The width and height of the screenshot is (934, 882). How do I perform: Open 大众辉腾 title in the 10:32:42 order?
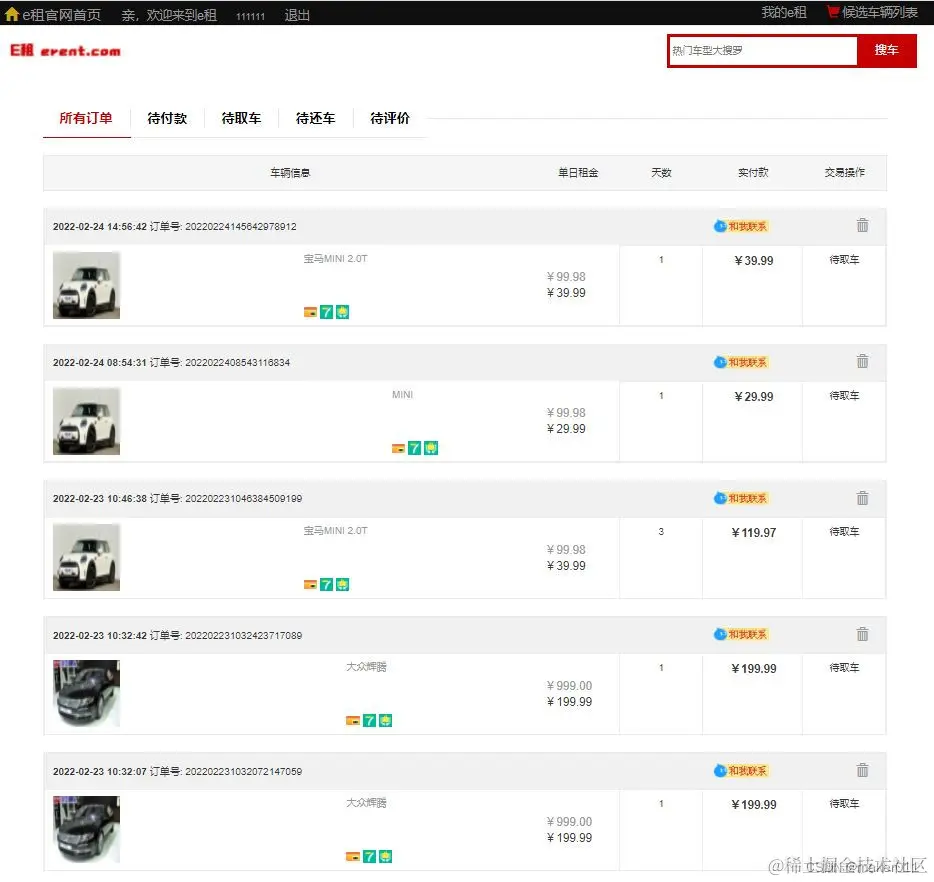tap(366, 666)
